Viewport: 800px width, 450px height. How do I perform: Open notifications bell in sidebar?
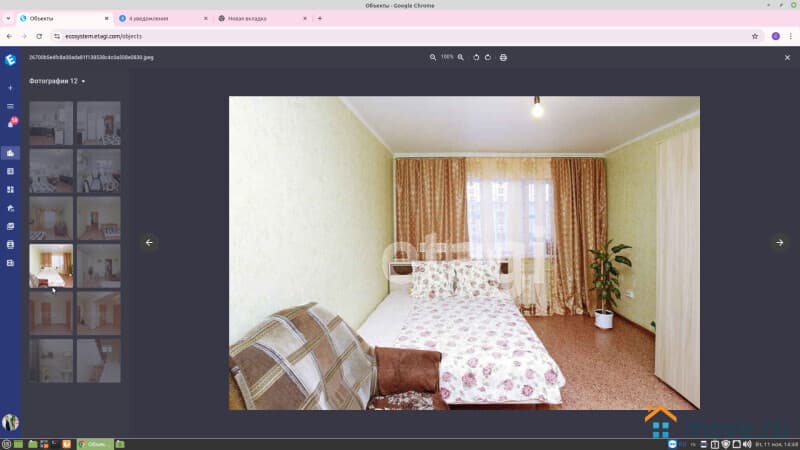point(11,124)
